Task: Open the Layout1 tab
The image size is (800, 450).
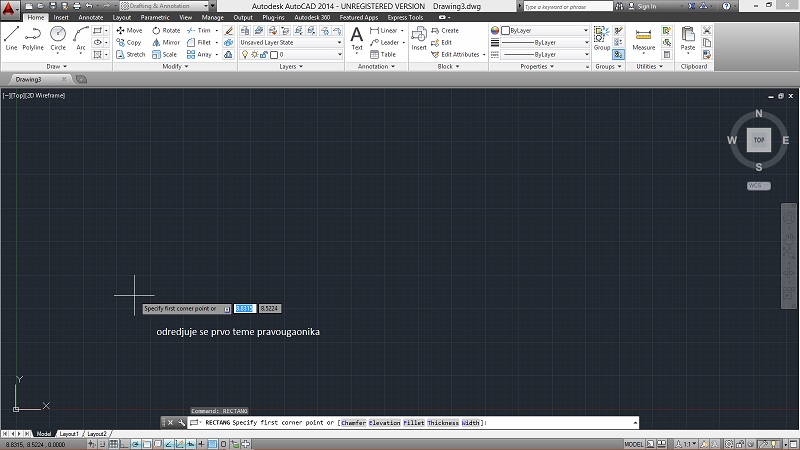Action: pos(69,434)
